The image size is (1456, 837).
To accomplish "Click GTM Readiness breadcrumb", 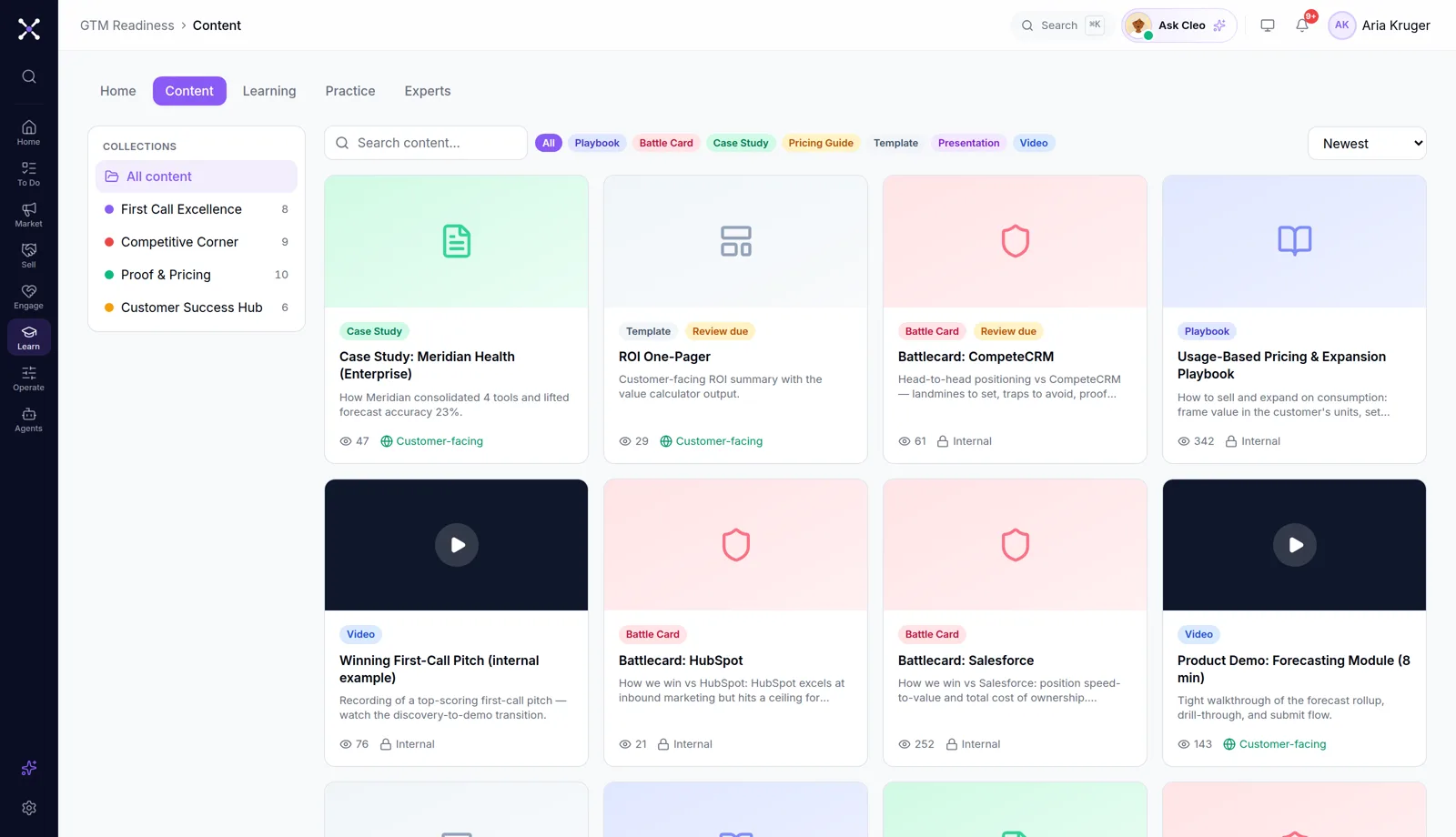I will 127,25.
